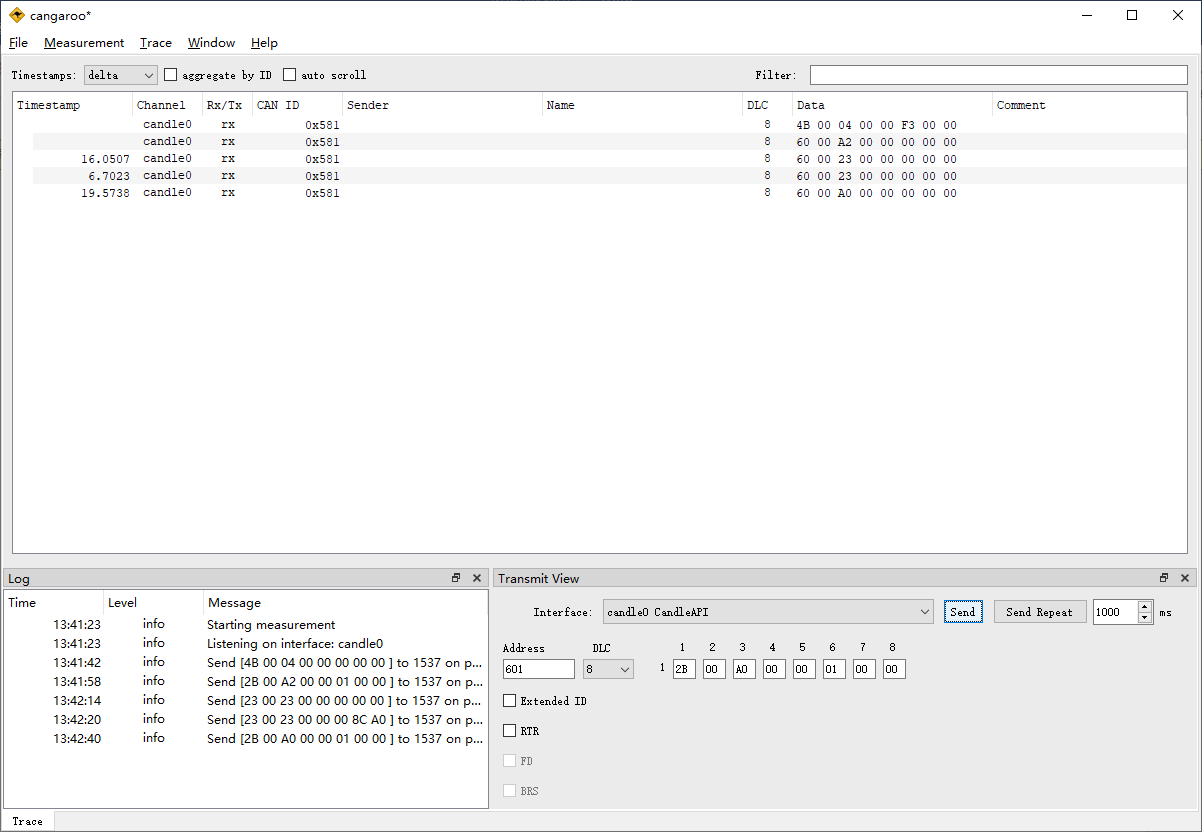Viewport: 1202px width, 832px height.
Task: Click the Rx/Tx column header
Action: click(228, 105)
